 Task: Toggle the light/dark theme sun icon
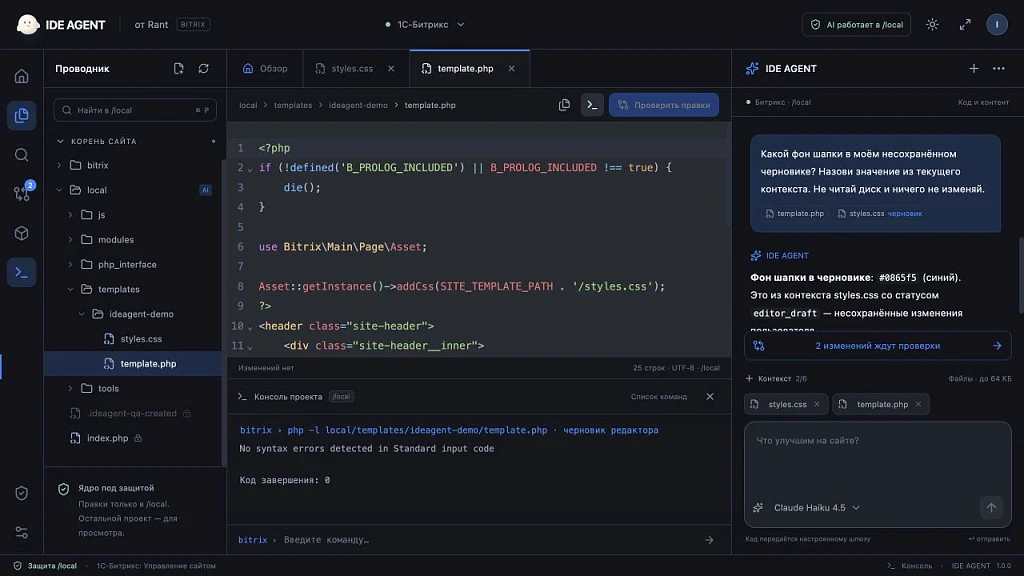(932, 25)
